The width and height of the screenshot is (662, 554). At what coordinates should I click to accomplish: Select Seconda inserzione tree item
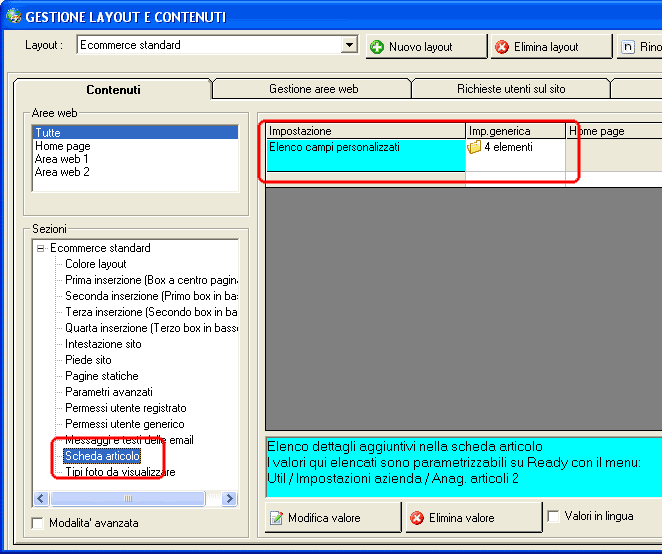click(x=151, y=296)
